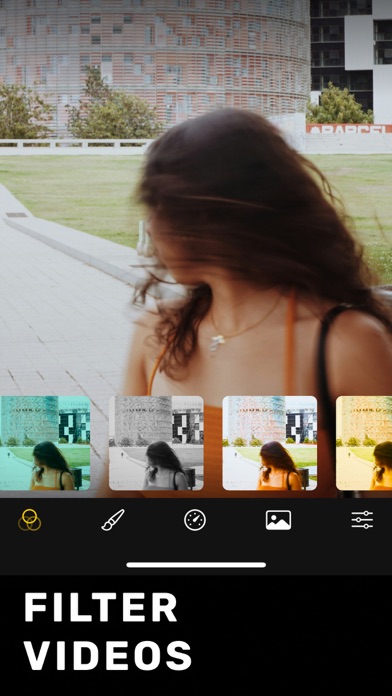
Task: Open the adjustment sliders icon
Action: pos(362,520)
